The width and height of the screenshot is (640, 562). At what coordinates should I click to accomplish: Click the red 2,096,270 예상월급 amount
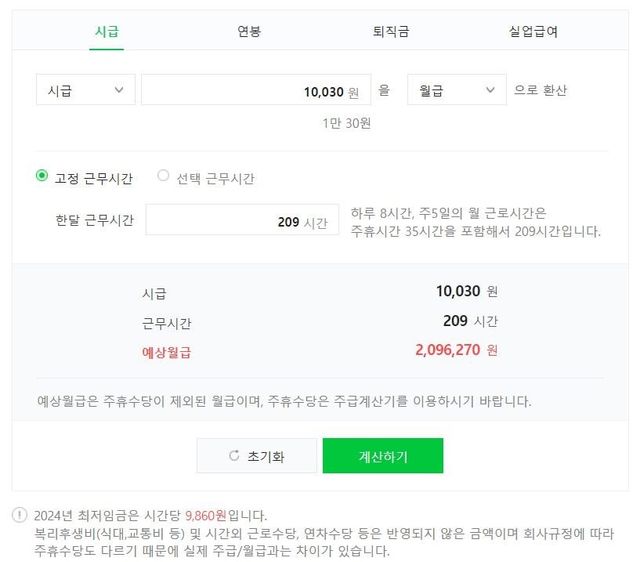[447, 350]
